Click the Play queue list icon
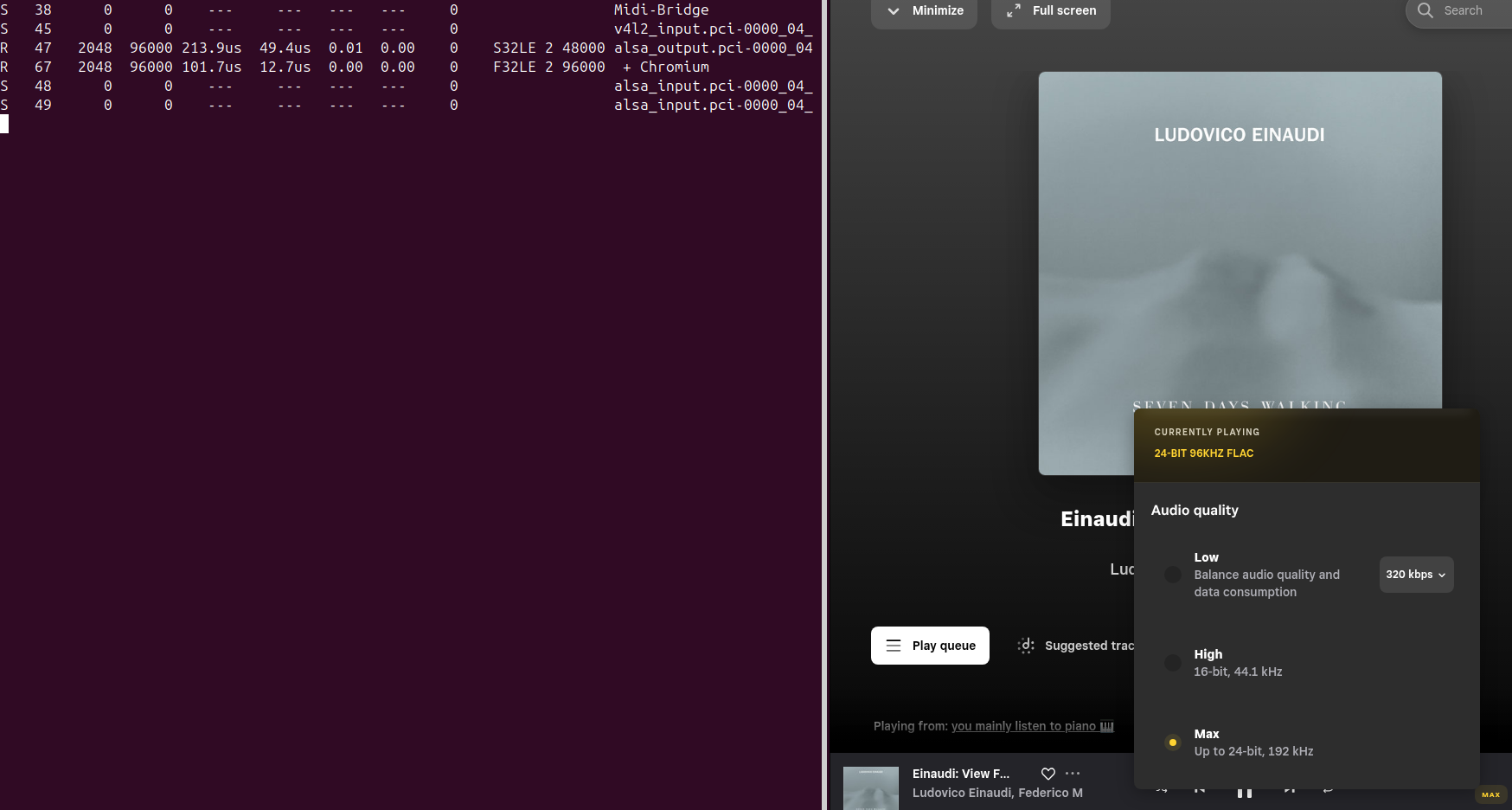This screenshot has height=810, width=1512. (894, 646)
